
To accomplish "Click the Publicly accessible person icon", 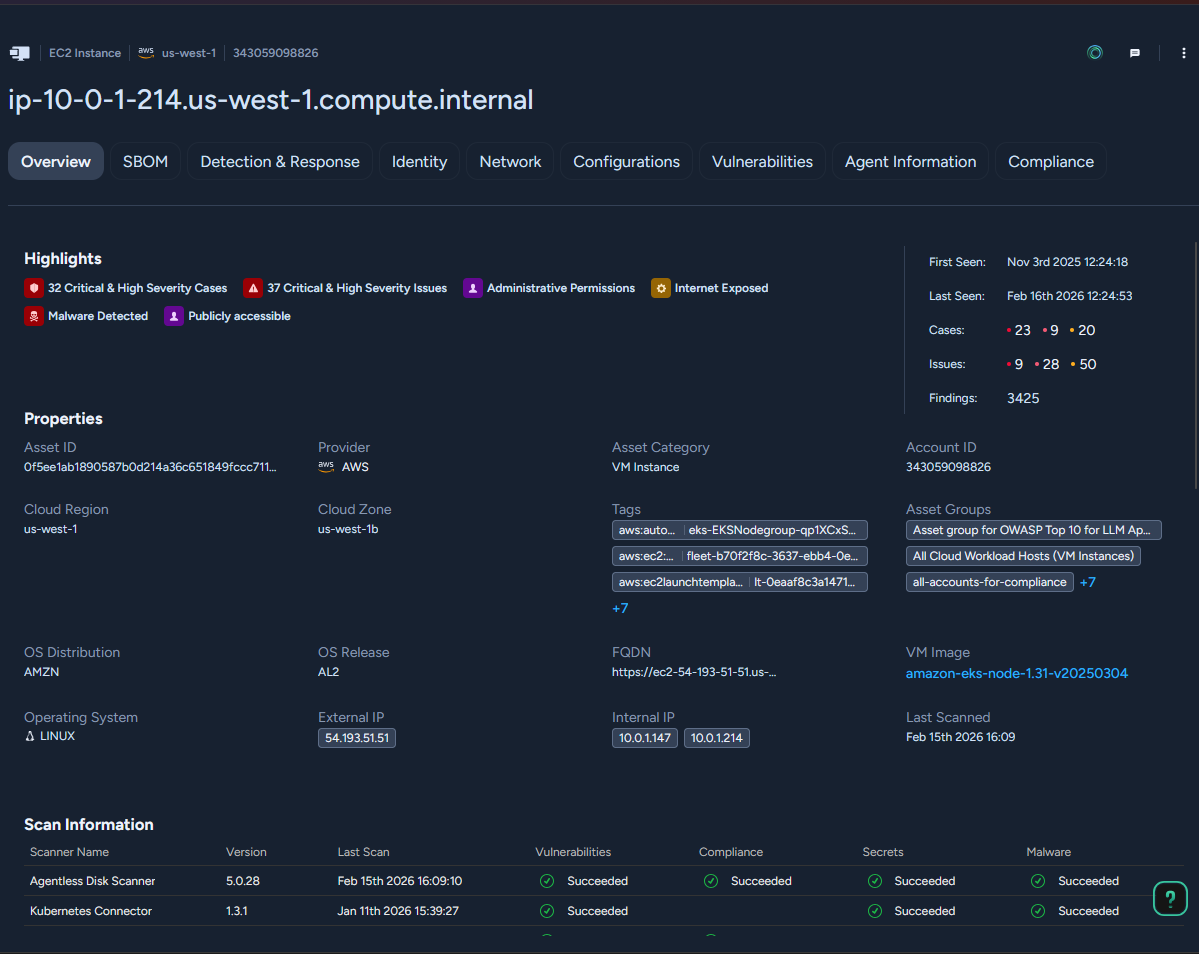I will (174, 316).
